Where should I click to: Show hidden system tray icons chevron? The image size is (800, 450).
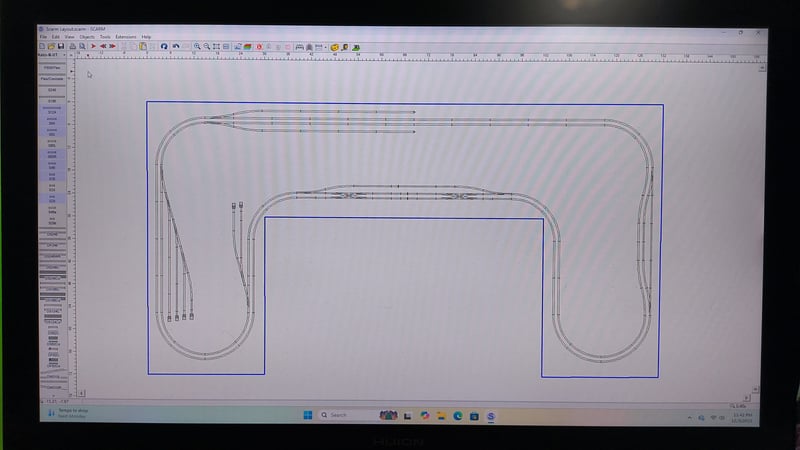point(690,417)
